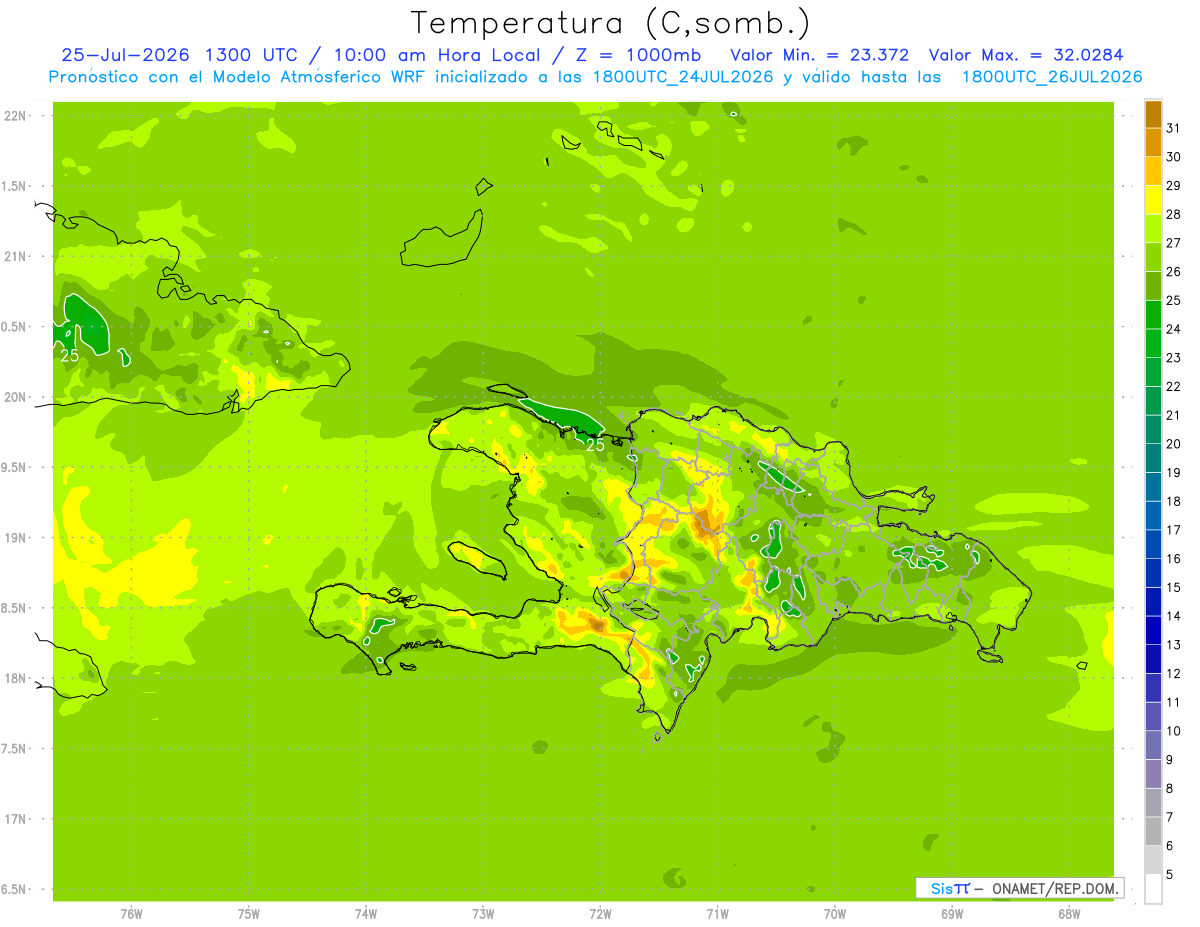The width and height of the screenshot is (1200, 927).
Task: Click the dark orange swatch above 31
Action: [1153, 113]
